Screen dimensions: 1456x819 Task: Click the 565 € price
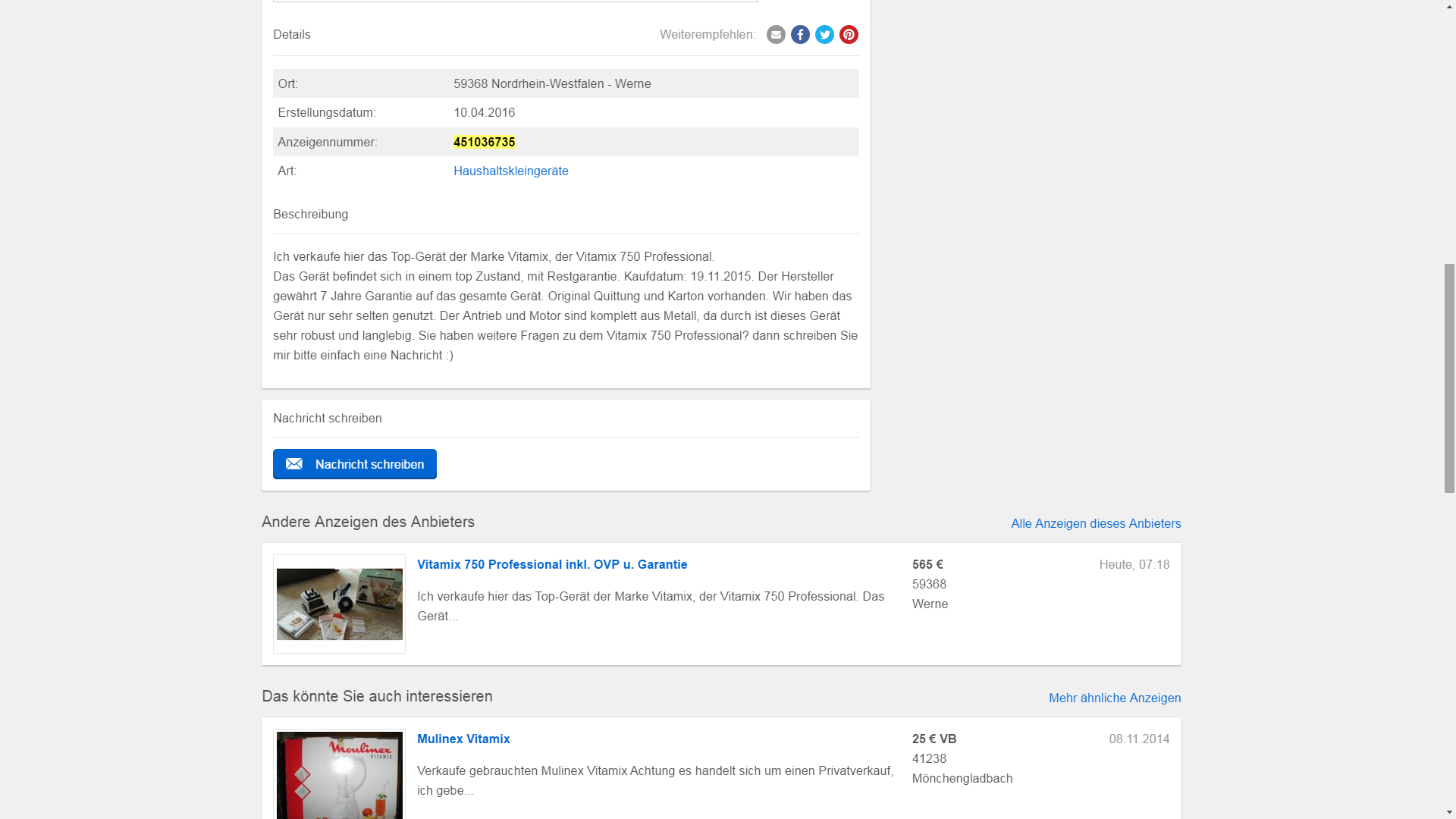[927, 565]
